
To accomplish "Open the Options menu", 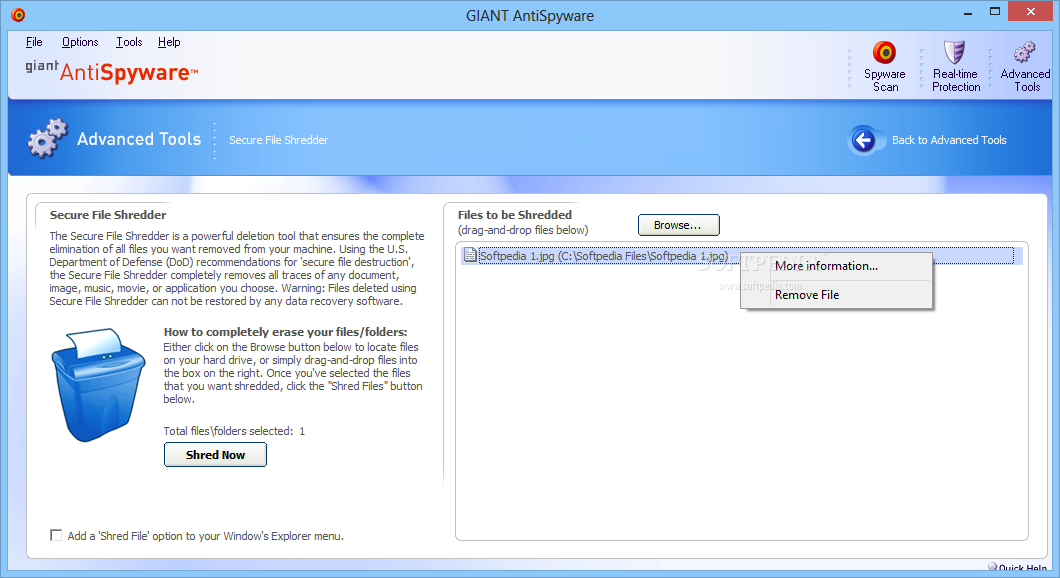I will (80, 42).
